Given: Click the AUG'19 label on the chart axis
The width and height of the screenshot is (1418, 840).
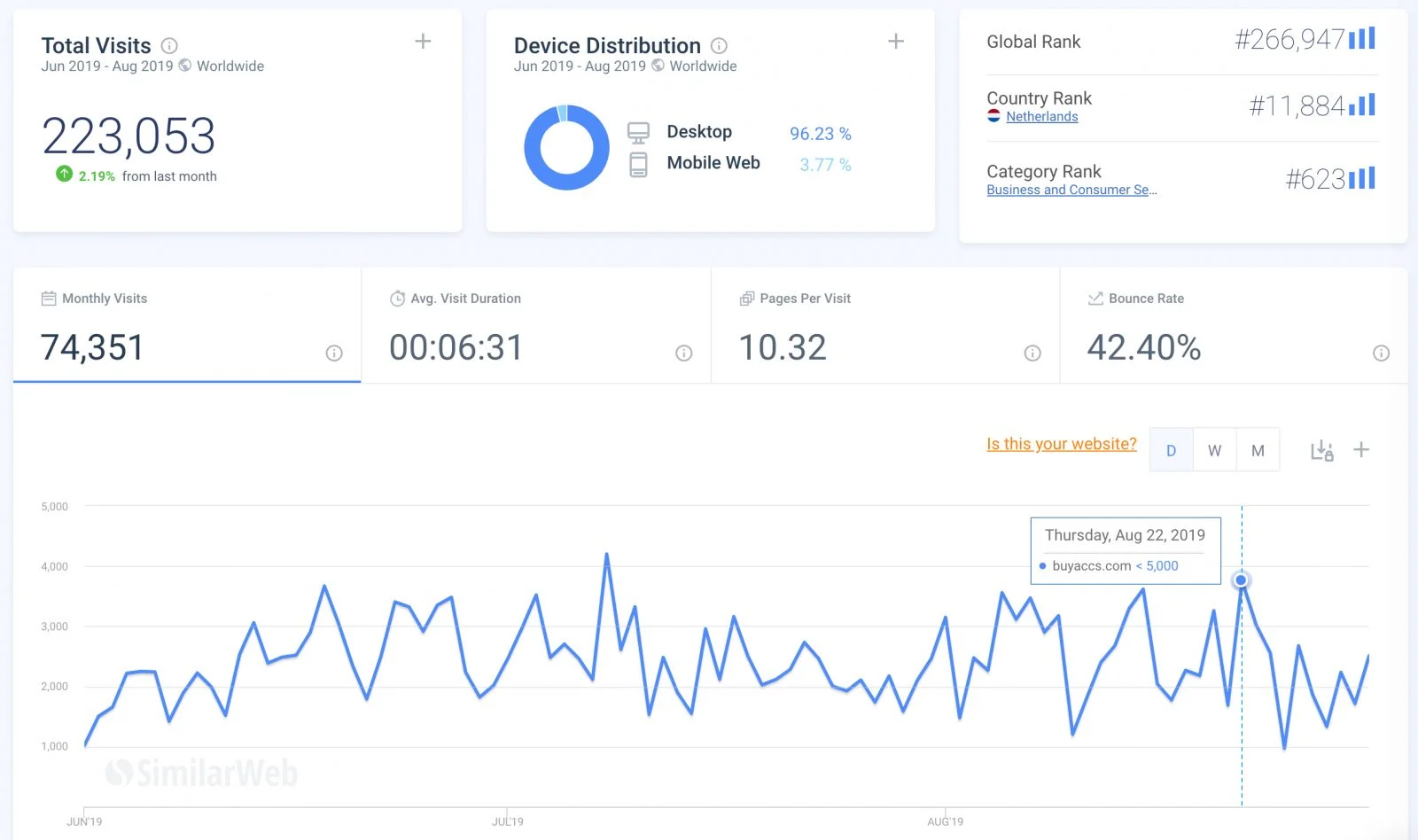Looking at the screenshot, I should 945,821.
